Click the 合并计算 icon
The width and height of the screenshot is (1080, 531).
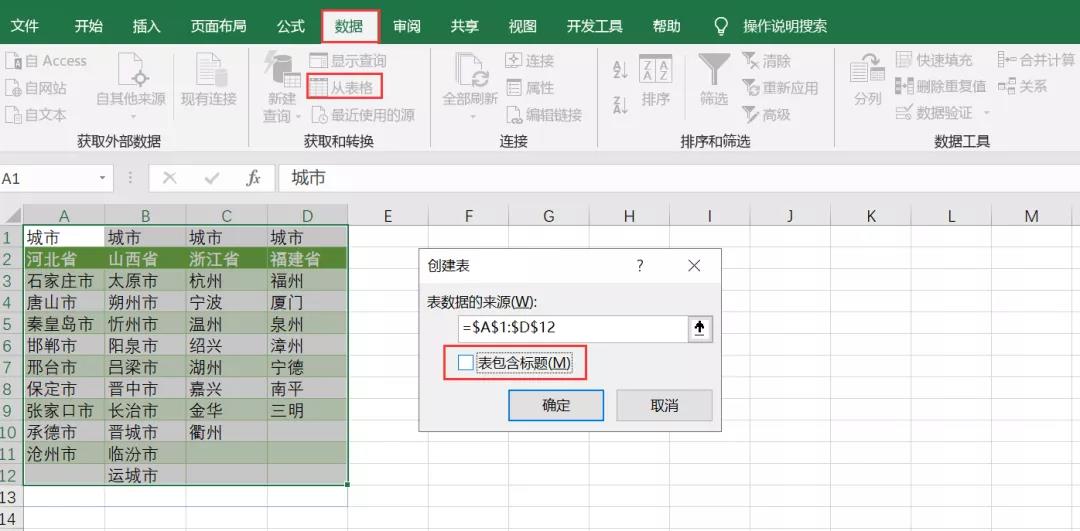(1006, 60)
